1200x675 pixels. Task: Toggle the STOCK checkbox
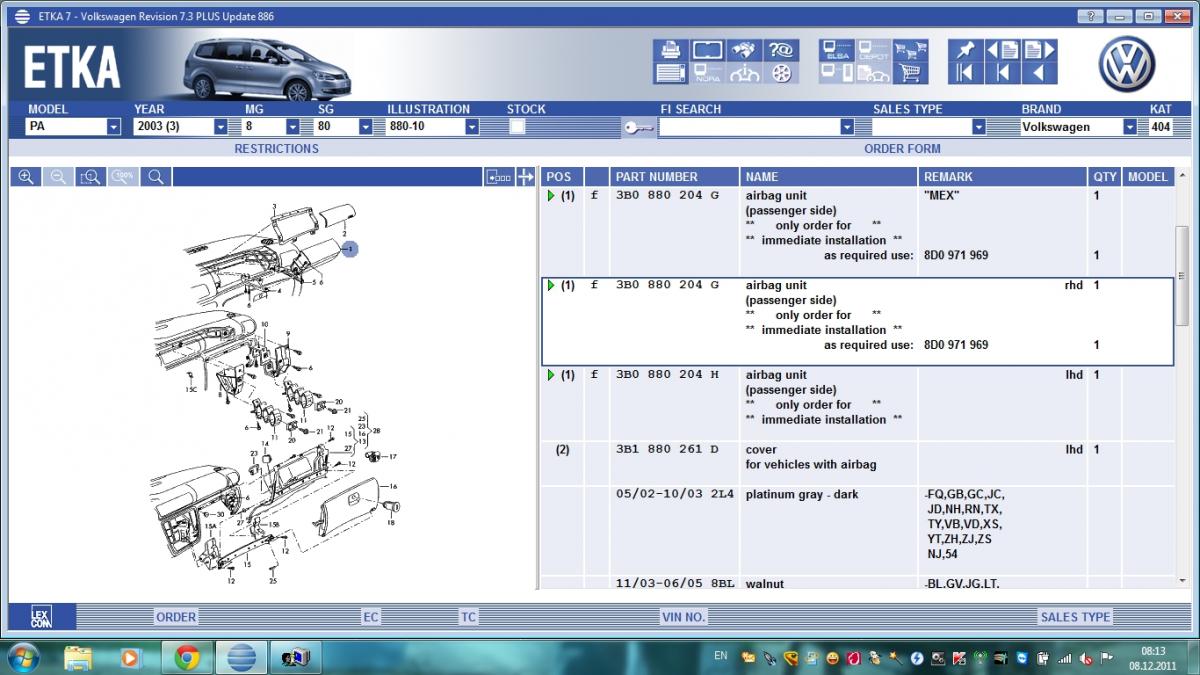click(x=517, y=127)
